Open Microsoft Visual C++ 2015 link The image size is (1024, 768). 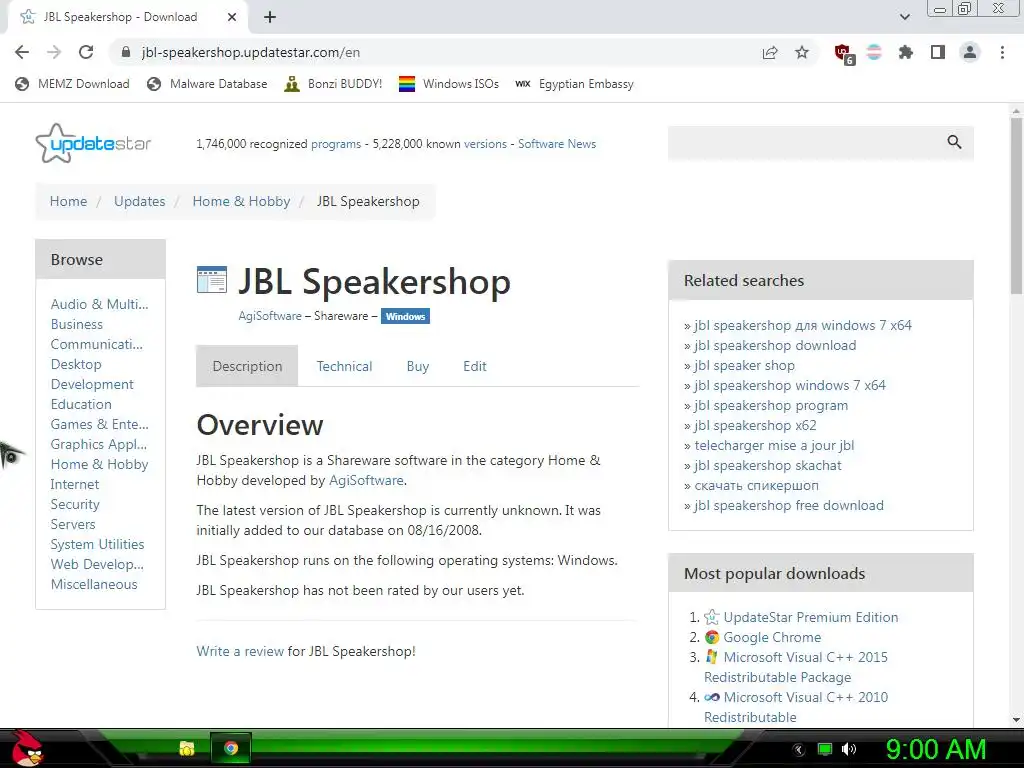796,667
